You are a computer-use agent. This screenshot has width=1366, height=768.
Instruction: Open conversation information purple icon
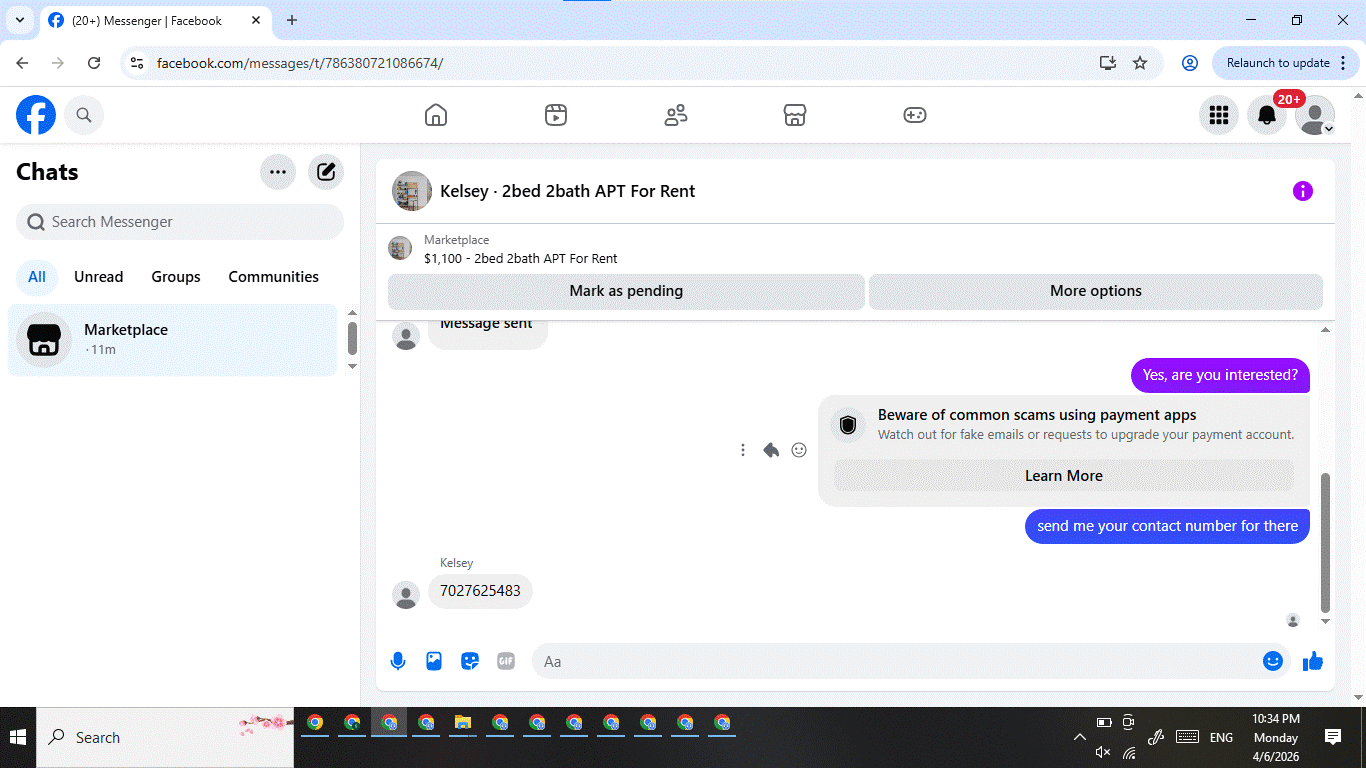(1303, 191)
